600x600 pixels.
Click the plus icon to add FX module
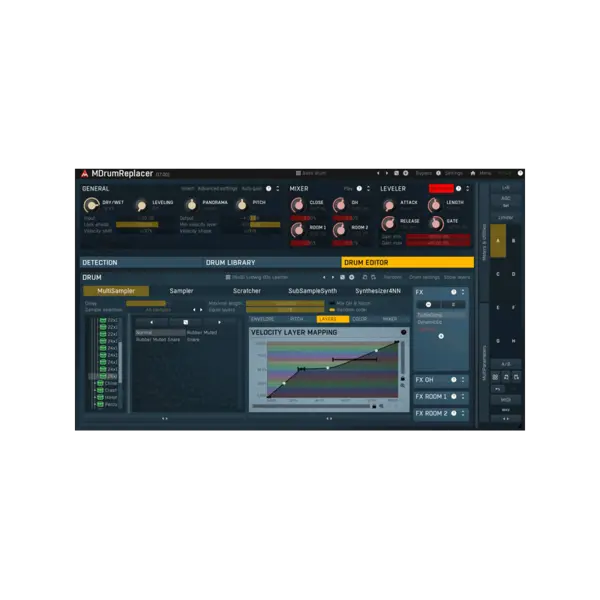(x=441, y=336)
